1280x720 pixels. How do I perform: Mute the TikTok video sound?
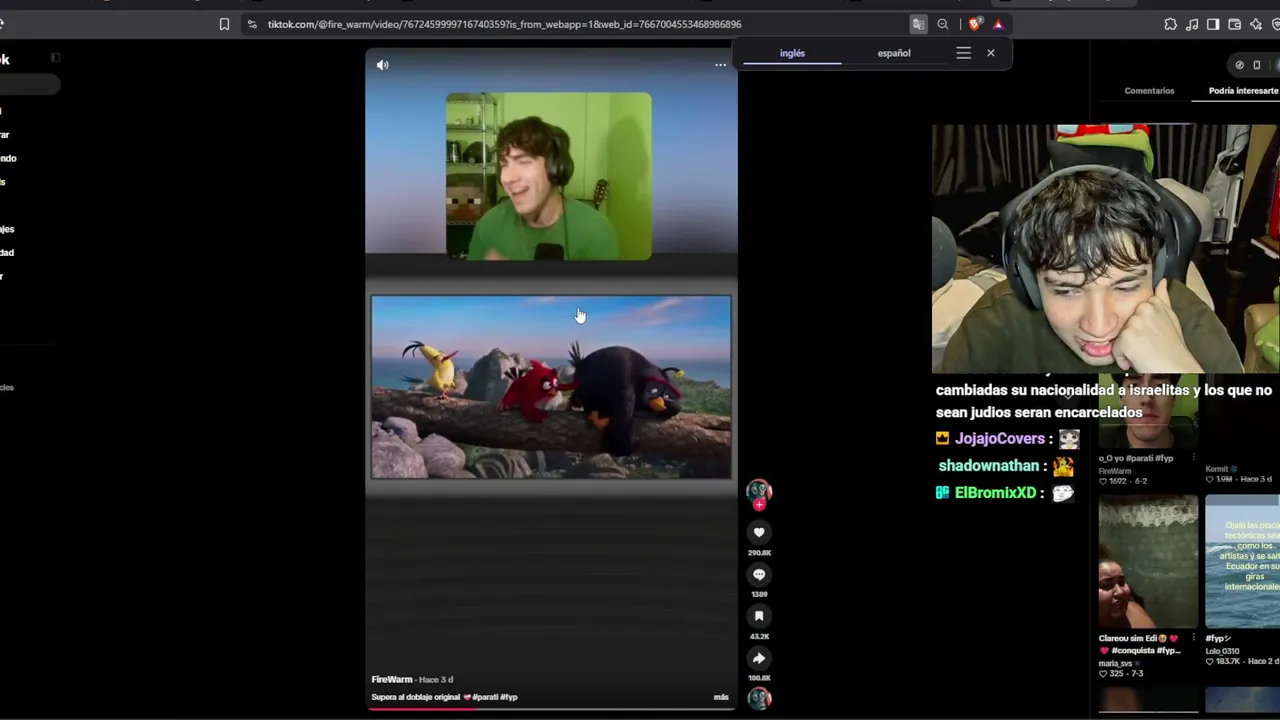[x=383, y=65]
